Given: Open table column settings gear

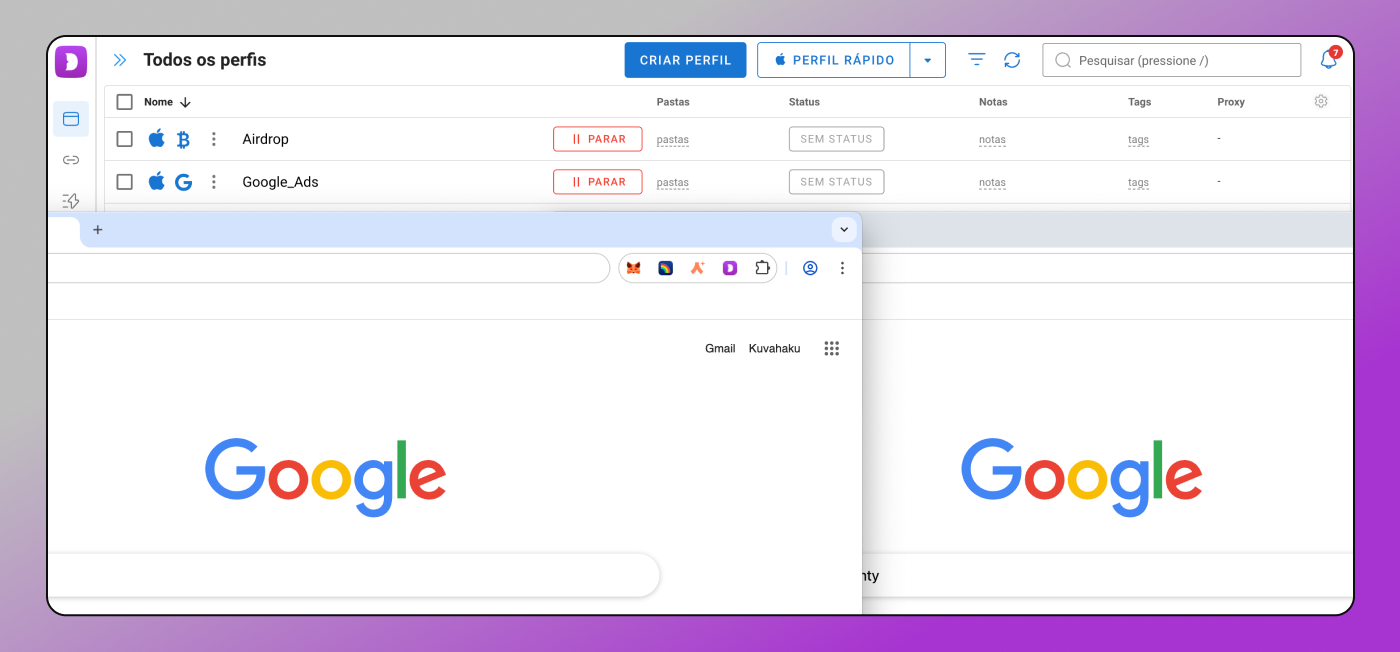Looking at the screenshot, I should [1321, 101].
